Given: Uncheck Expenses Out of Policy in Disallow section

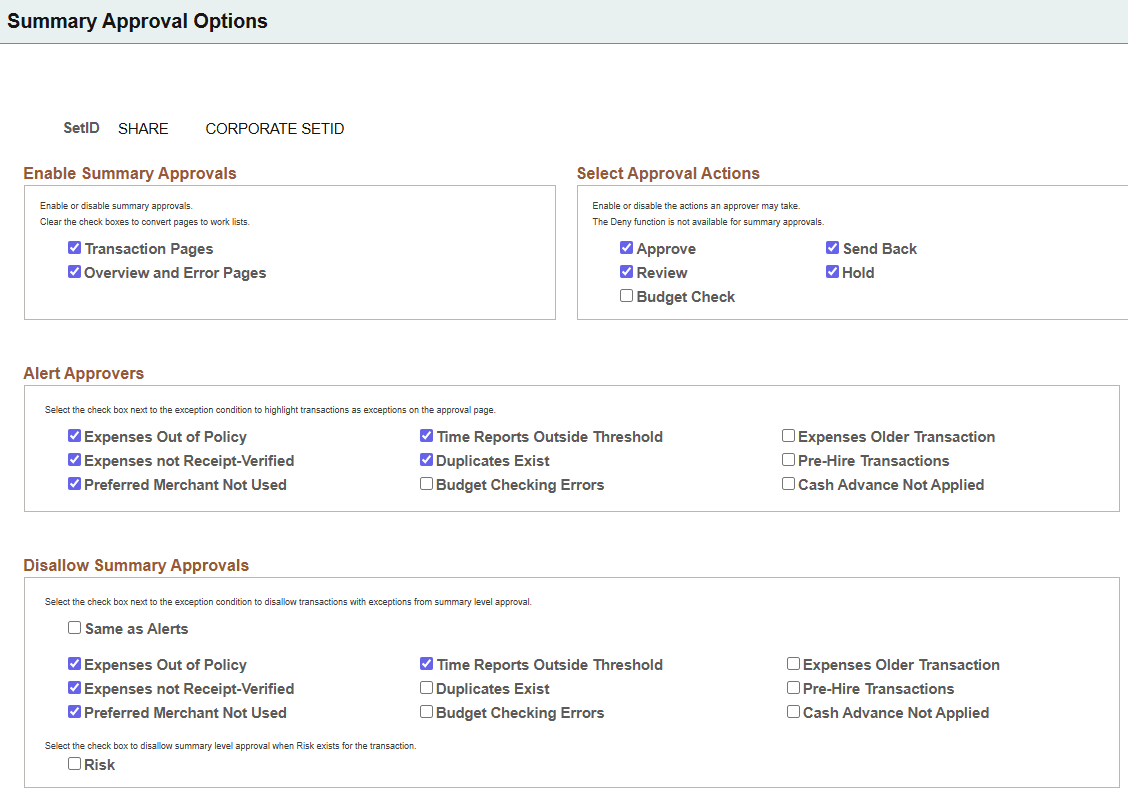Looking at the screenshot, I should click(74, 664).
